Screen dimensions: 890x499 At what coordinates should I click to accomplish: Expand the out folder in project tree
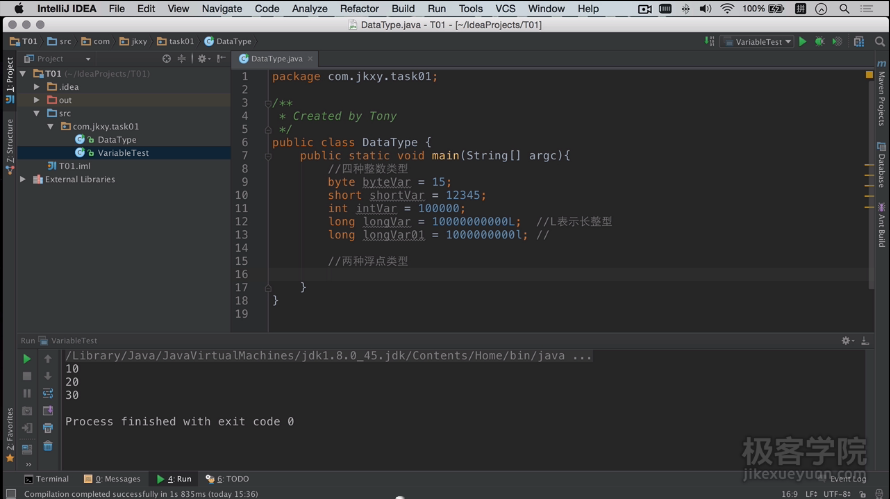coord(37,100)
